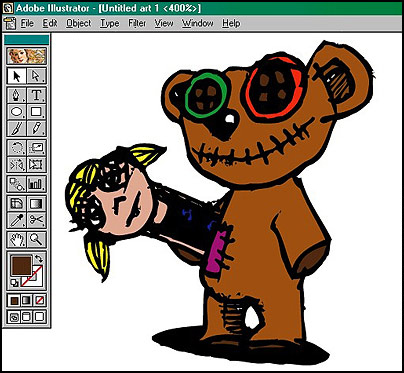This screenshot has width=404, height=373.
Task: Apply Gradient fill mode button
Action: (x=27, y=300)
